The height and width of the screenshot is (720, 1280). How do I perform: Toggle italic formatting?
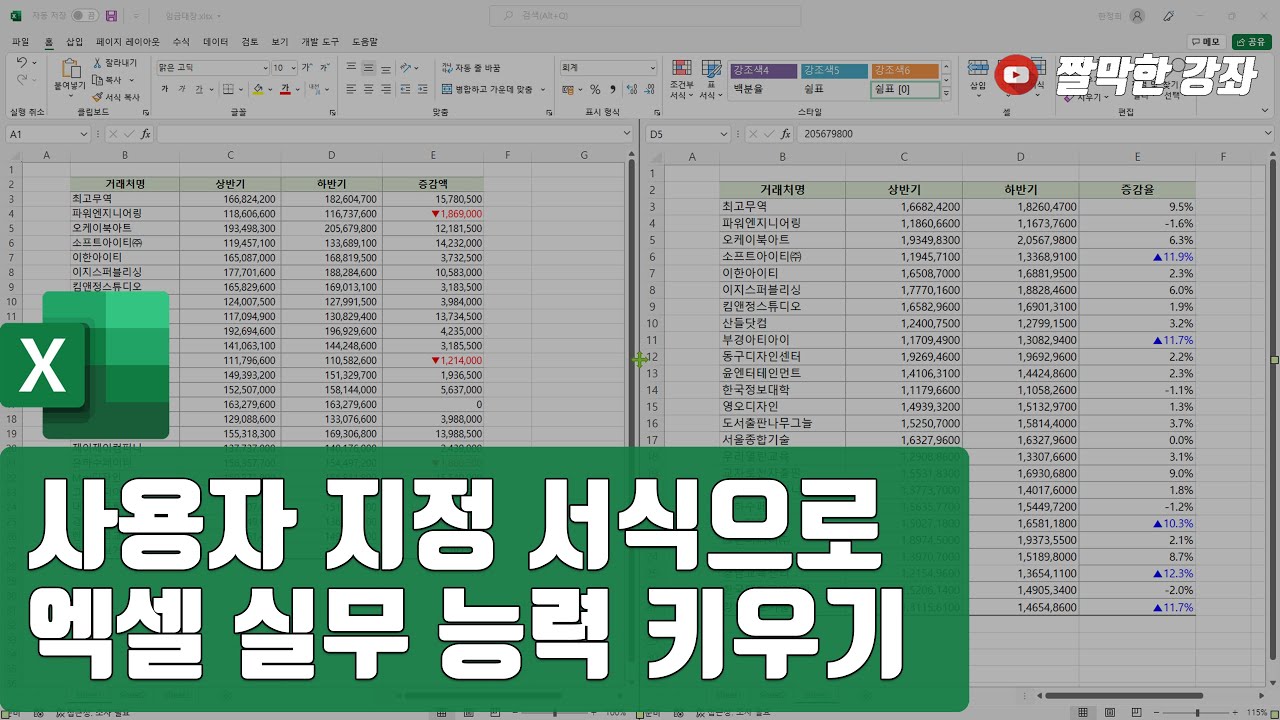pos(182,89)
